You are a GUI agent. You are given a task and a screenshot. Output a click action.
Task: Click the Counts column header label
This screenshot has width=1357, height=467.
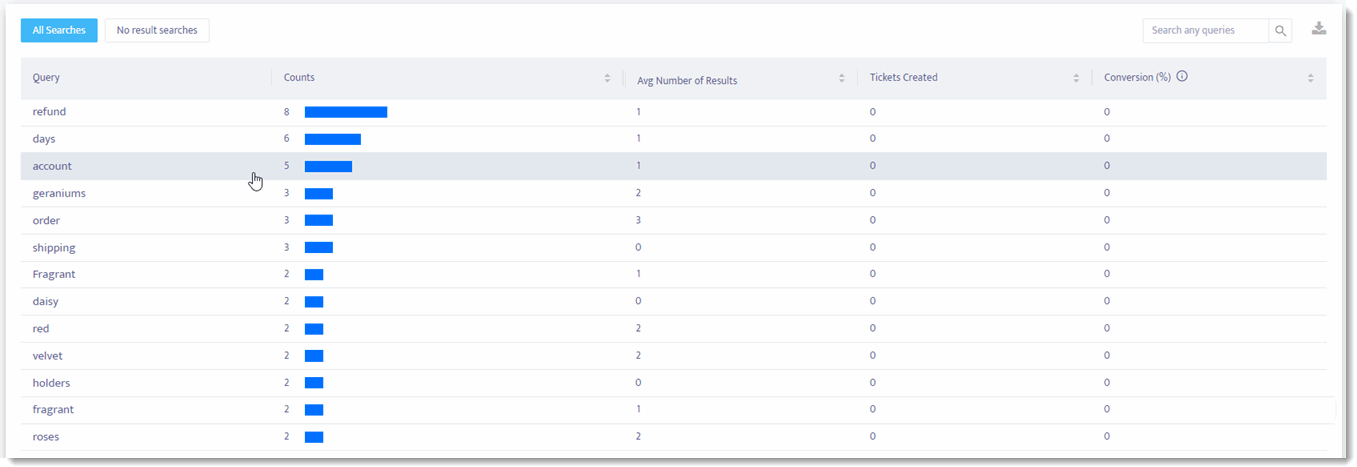pyautogui.click(x=299, y=77)
